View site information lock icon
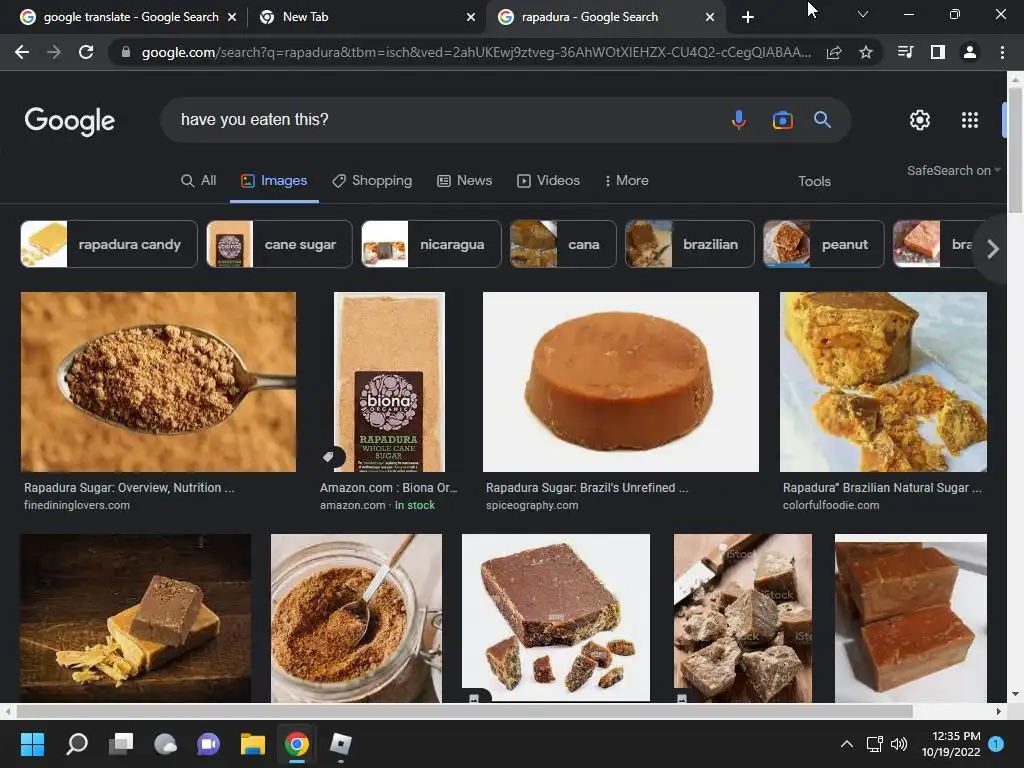The width and height of the screenshot is (1024, 768). [126, 52]
